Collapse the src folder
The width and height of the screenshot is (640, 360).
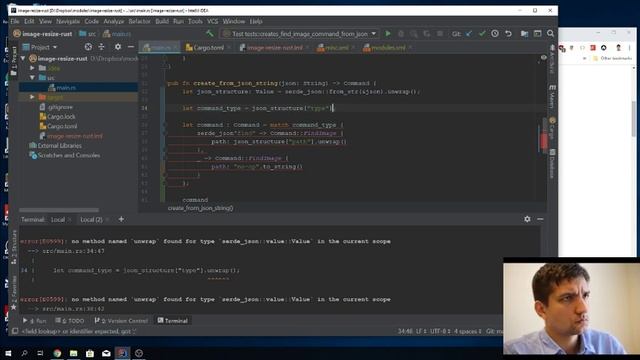pos(32,78)
